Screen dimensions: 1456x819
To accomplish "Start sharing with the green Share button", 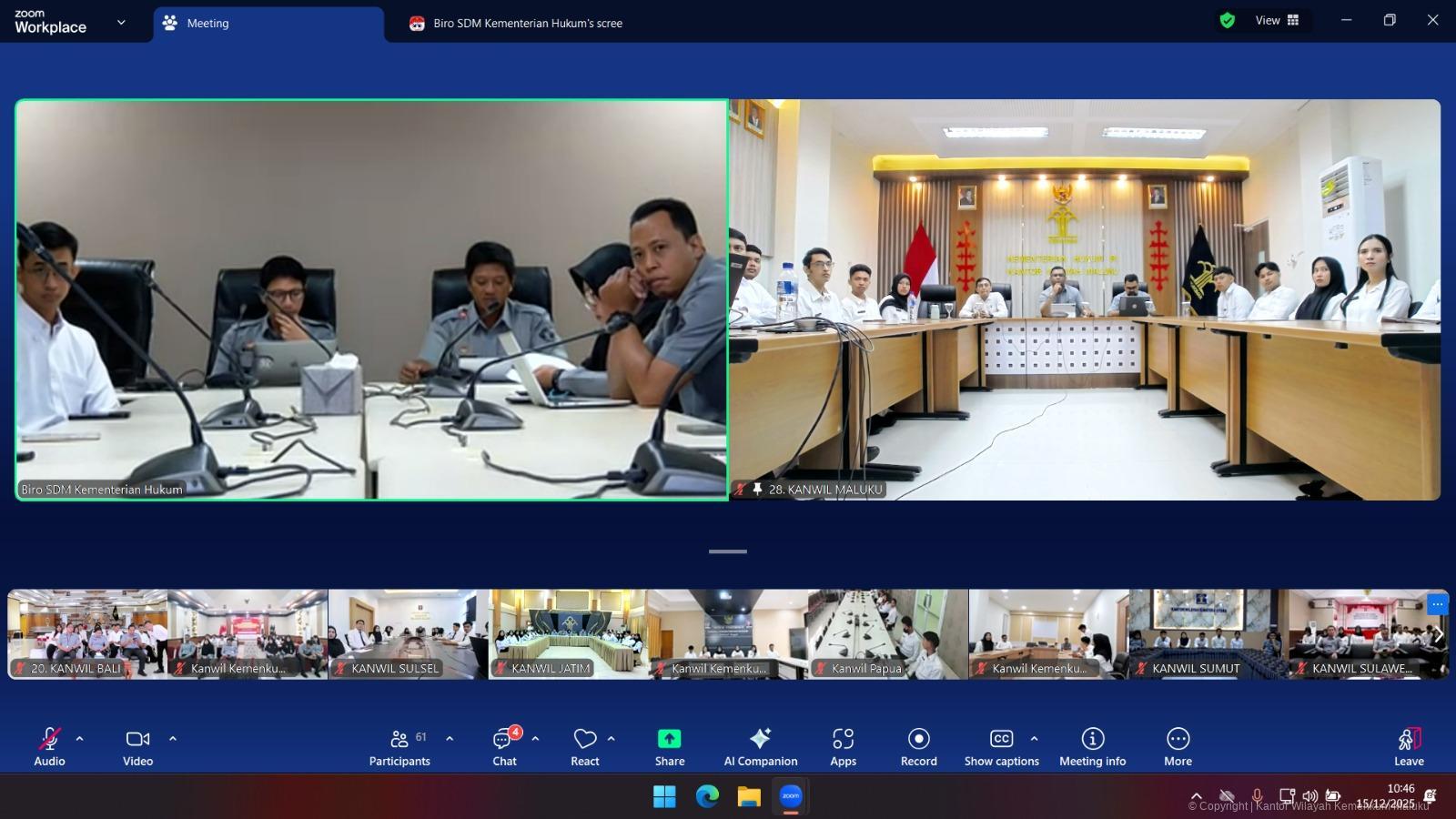I will [x=669, y=746].
